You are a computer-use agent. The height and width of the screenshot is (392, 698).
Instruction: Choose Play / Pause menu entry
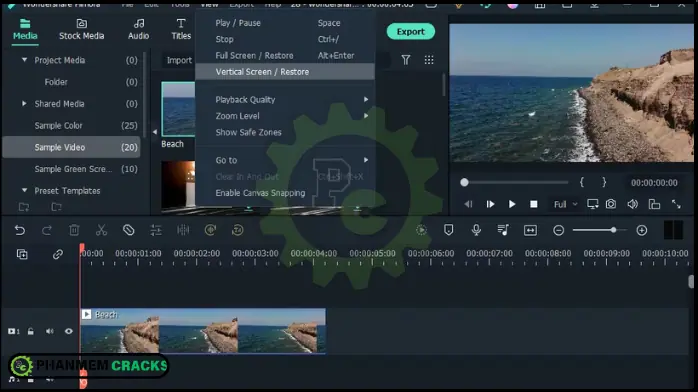click(285, 23)
